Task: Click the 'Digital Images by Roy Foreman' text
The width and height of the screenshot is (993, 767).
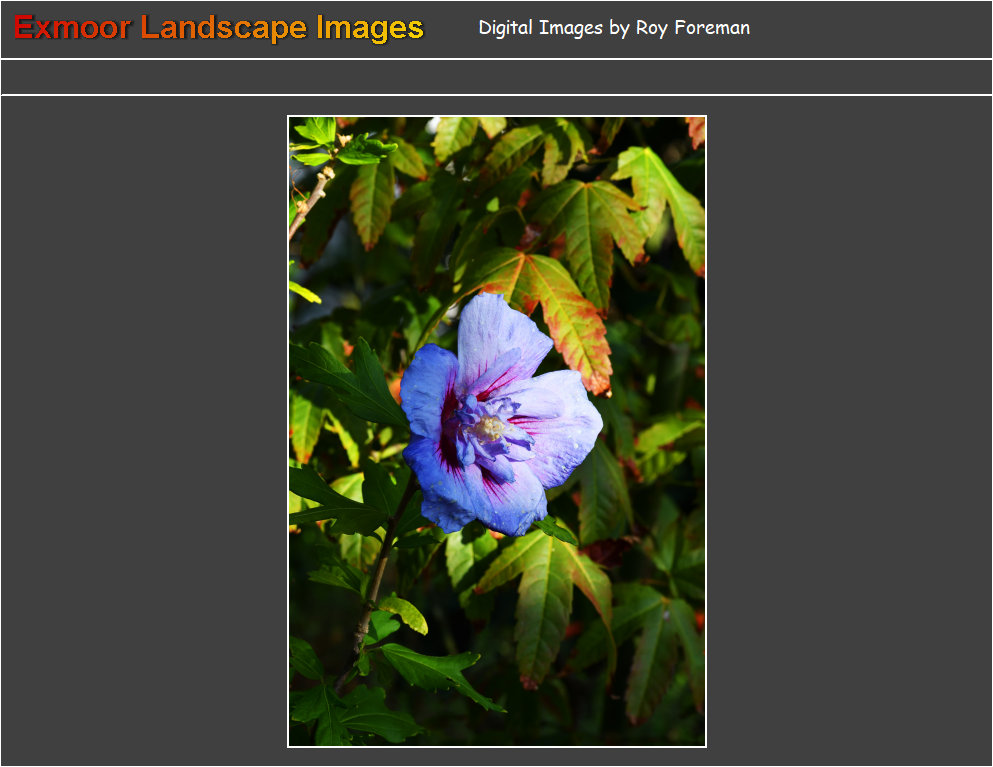Action: tap(613, 28)
